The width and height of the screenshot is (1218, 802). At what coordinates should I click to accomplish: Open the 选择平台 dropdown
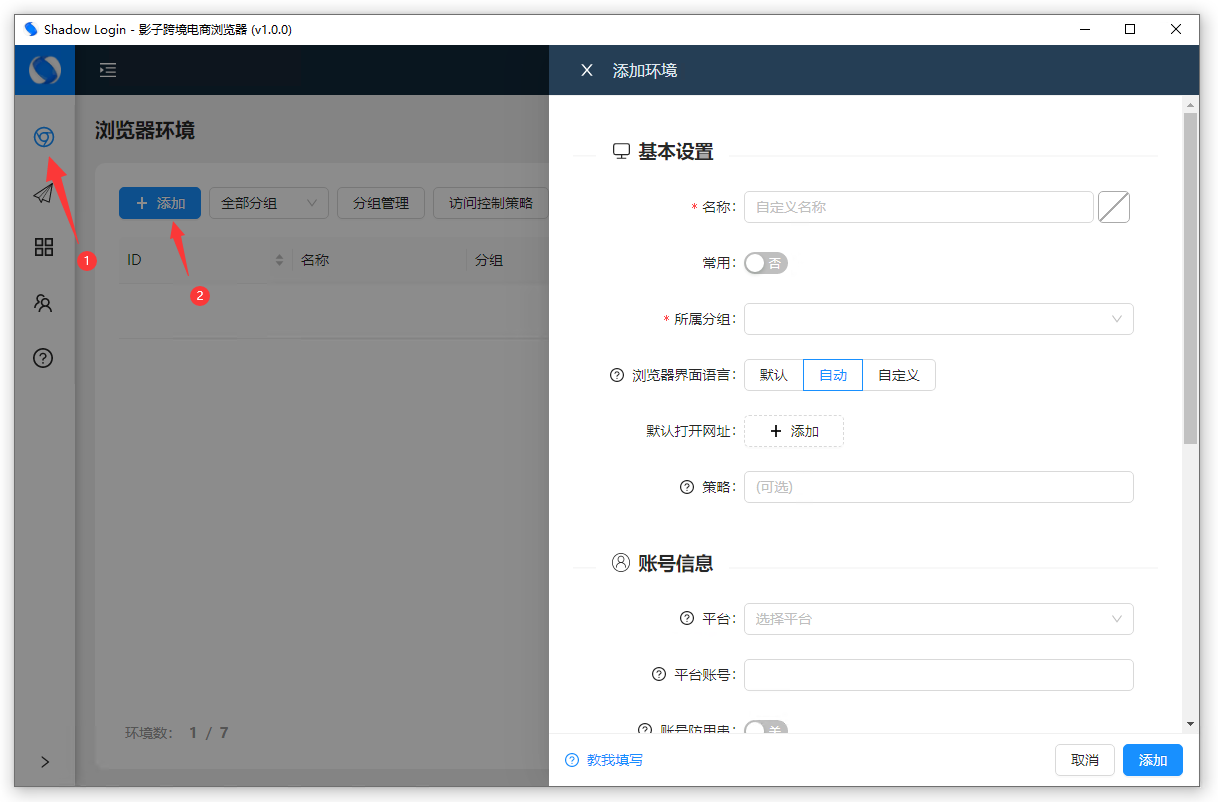938,619
